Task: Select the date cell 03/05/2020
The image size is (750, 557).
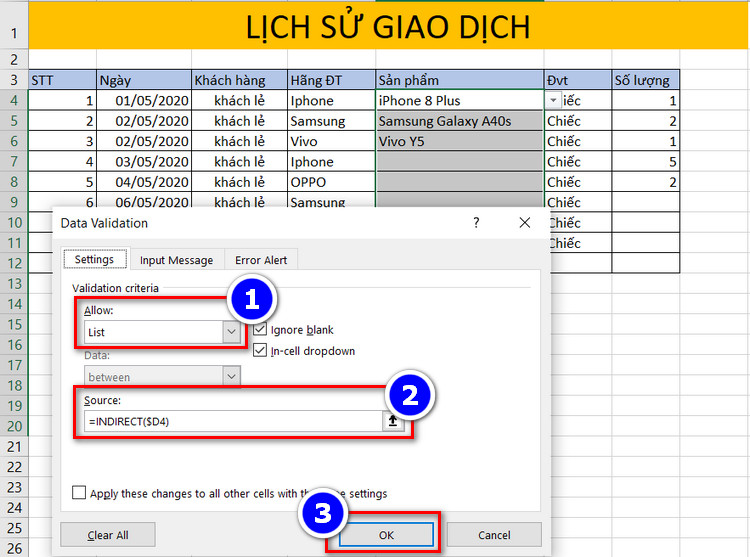Action: click(x=143, y=162)
